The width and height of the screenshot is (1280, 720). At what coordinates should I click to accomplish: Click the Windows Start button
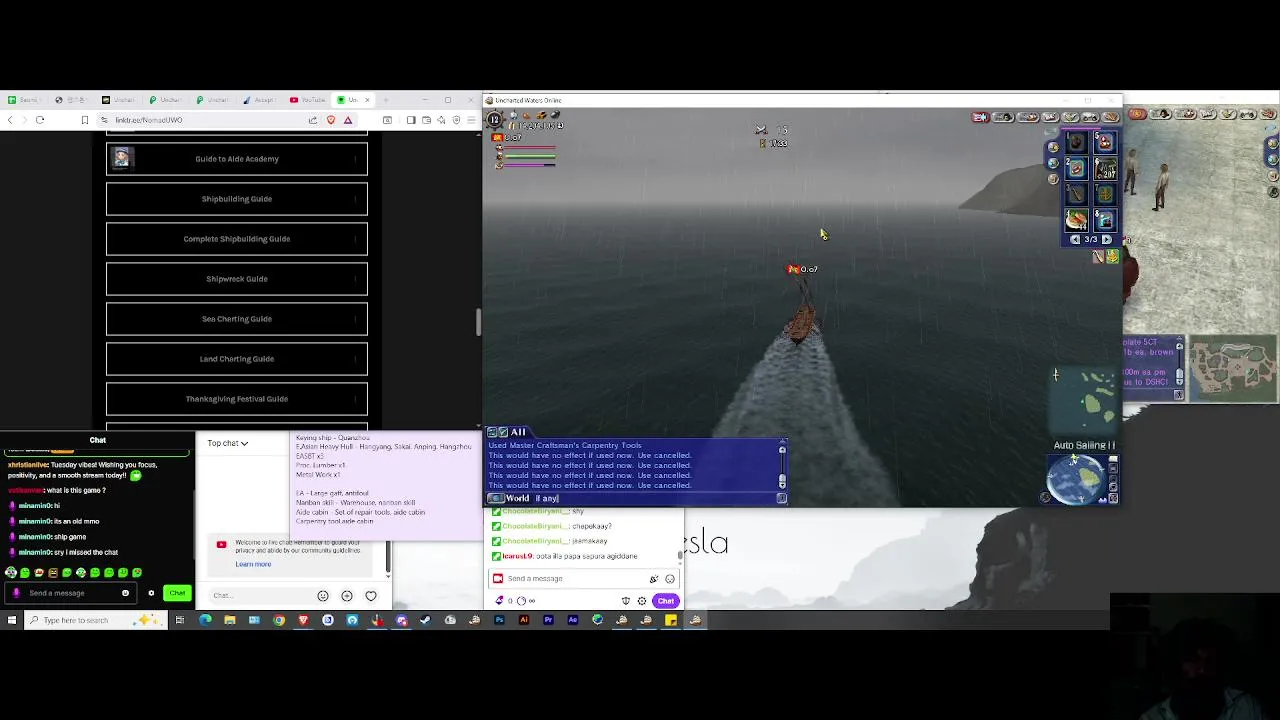pyautogui.click(x=11, y=620)
